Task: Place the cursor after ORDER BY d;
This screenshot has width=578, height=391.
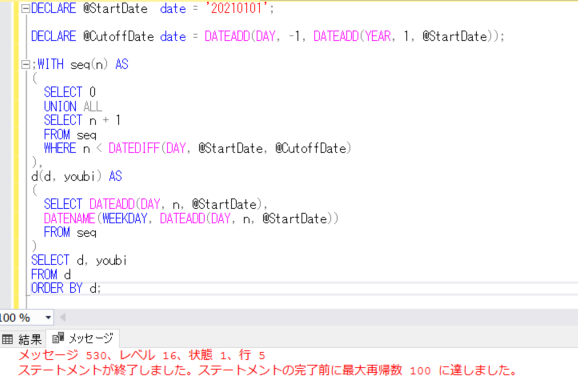Action: click(x=102, y=289)
